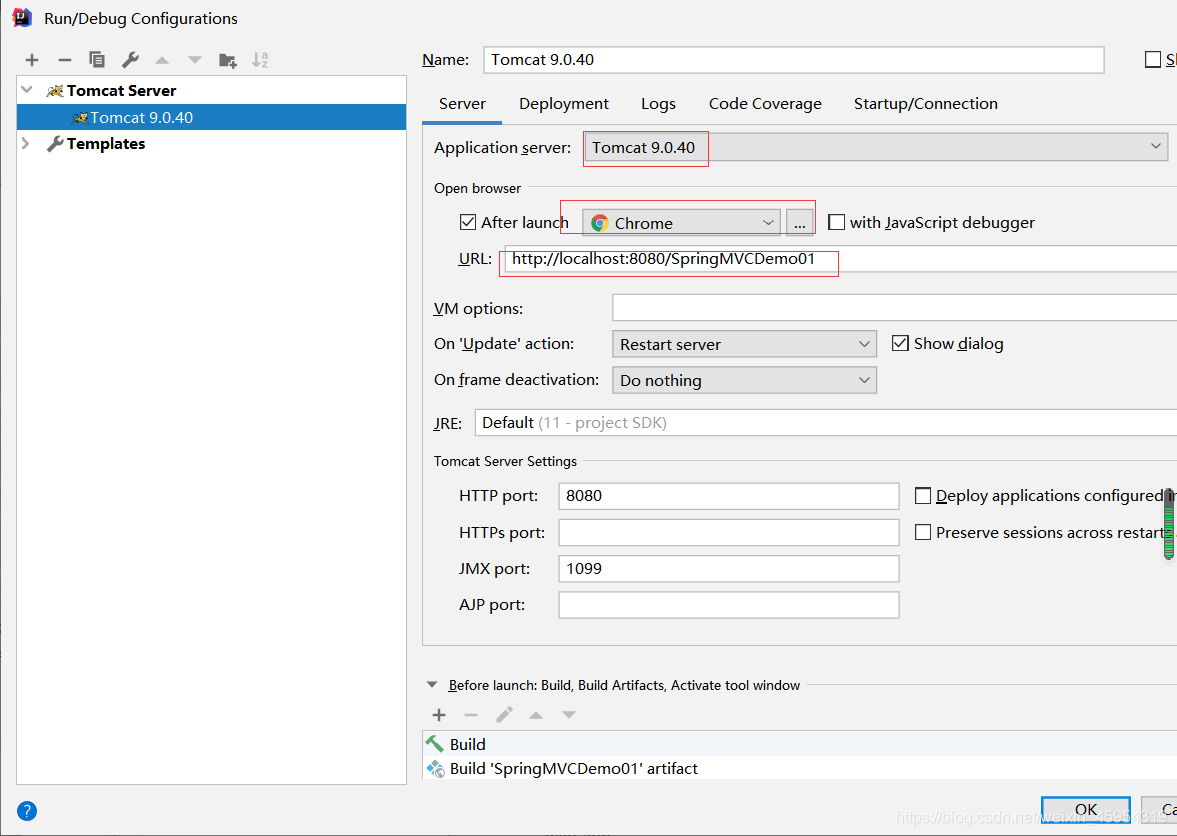Toggle the Show dialog checkbox

pyautogui.click(x=900, y=343)
